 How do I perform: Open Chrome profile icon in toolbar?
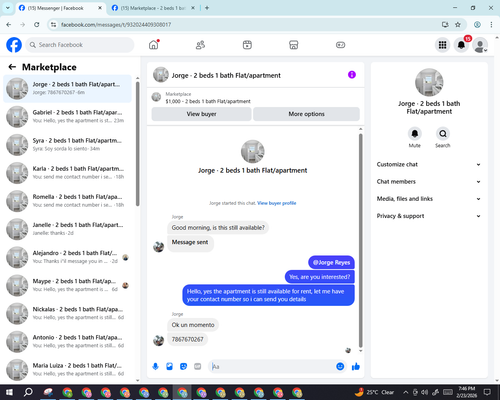pos(477,25)
